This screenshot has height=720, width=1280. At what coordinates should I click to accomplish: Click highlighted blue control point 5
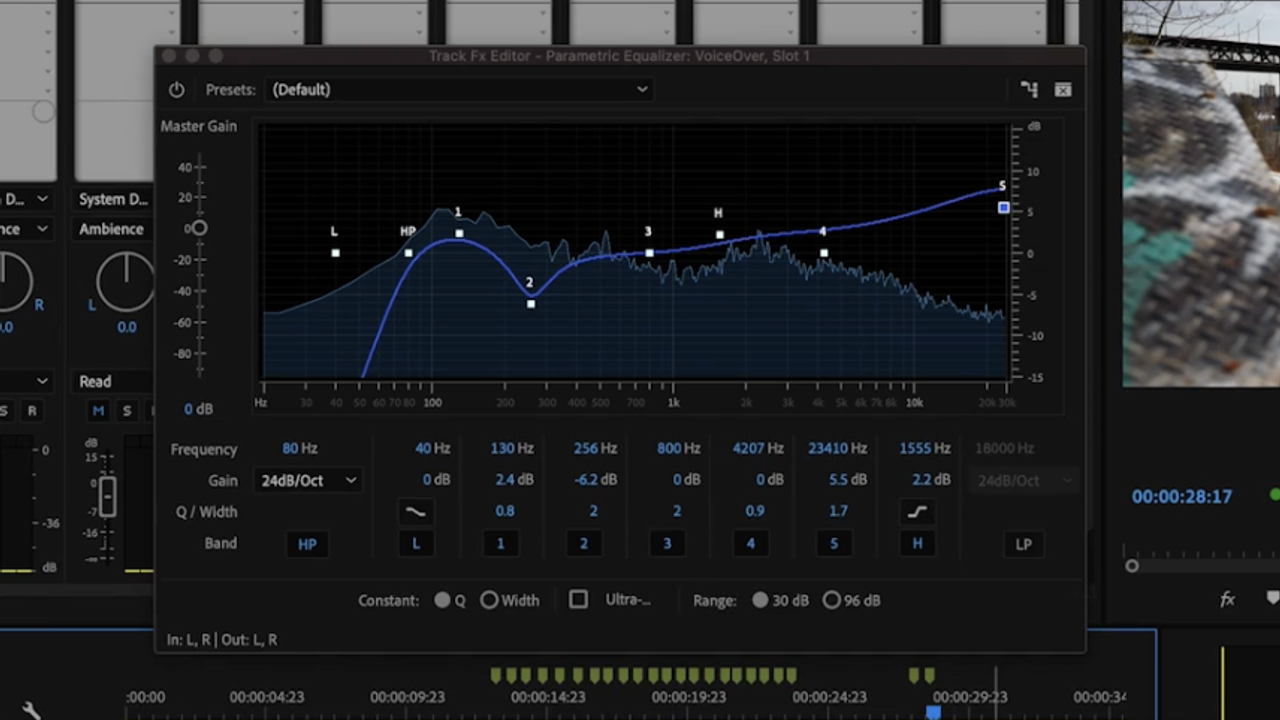[1003, 207]
